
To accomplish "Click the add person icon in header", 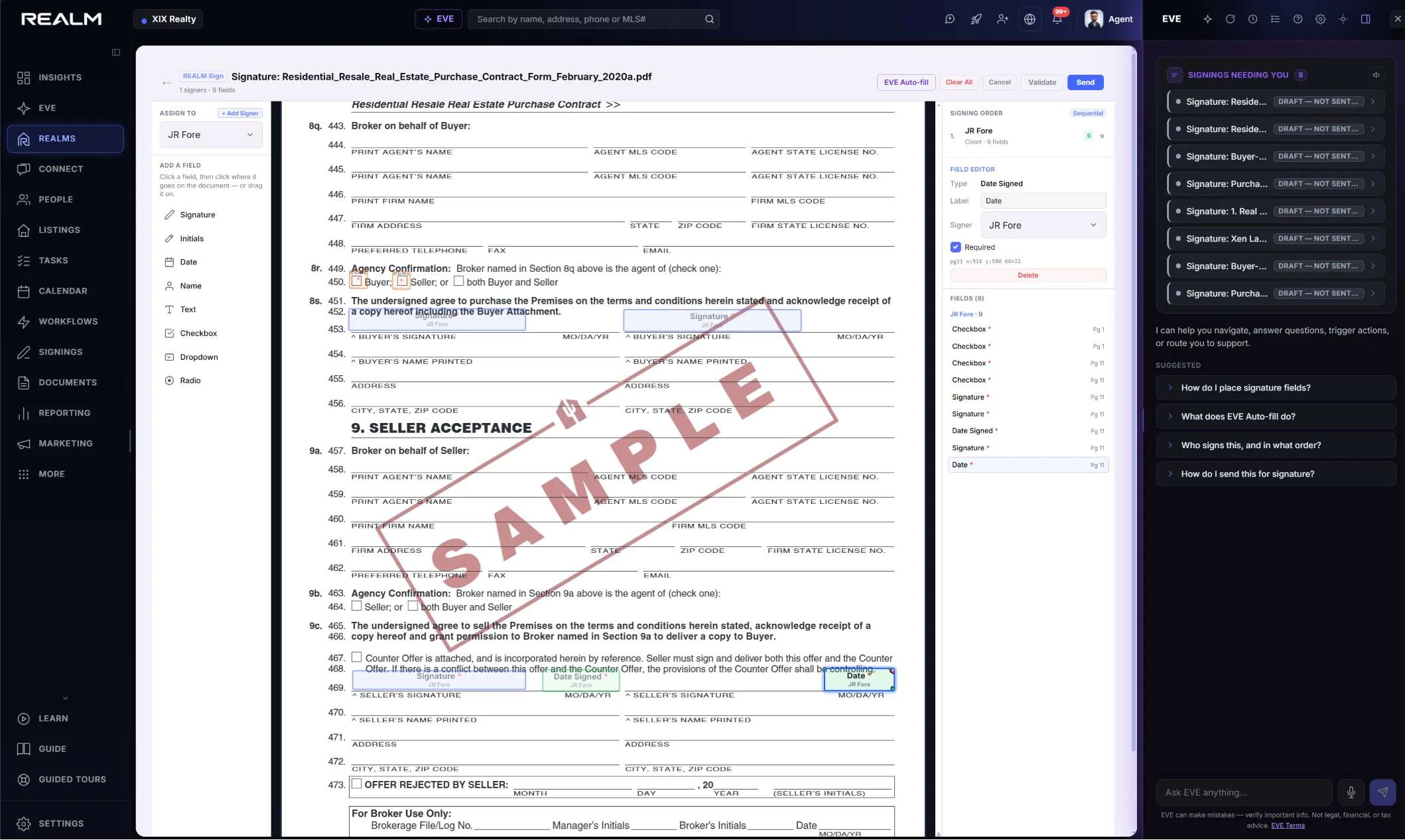I will click(x=1003, y=19).
